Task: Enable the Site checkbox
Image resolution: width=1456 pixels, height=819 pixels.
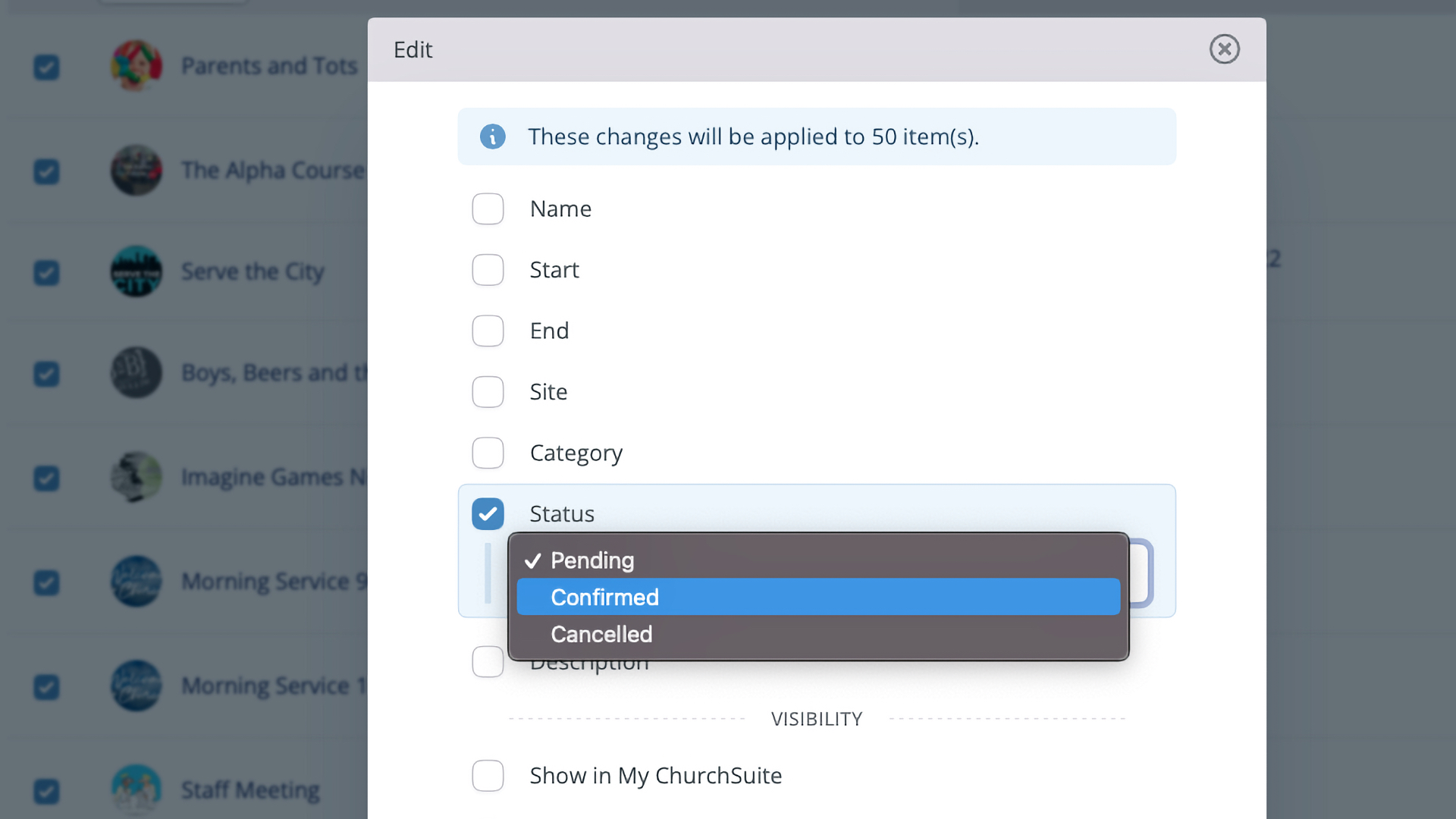Action: pyautogui.click(x=488, y=392)
